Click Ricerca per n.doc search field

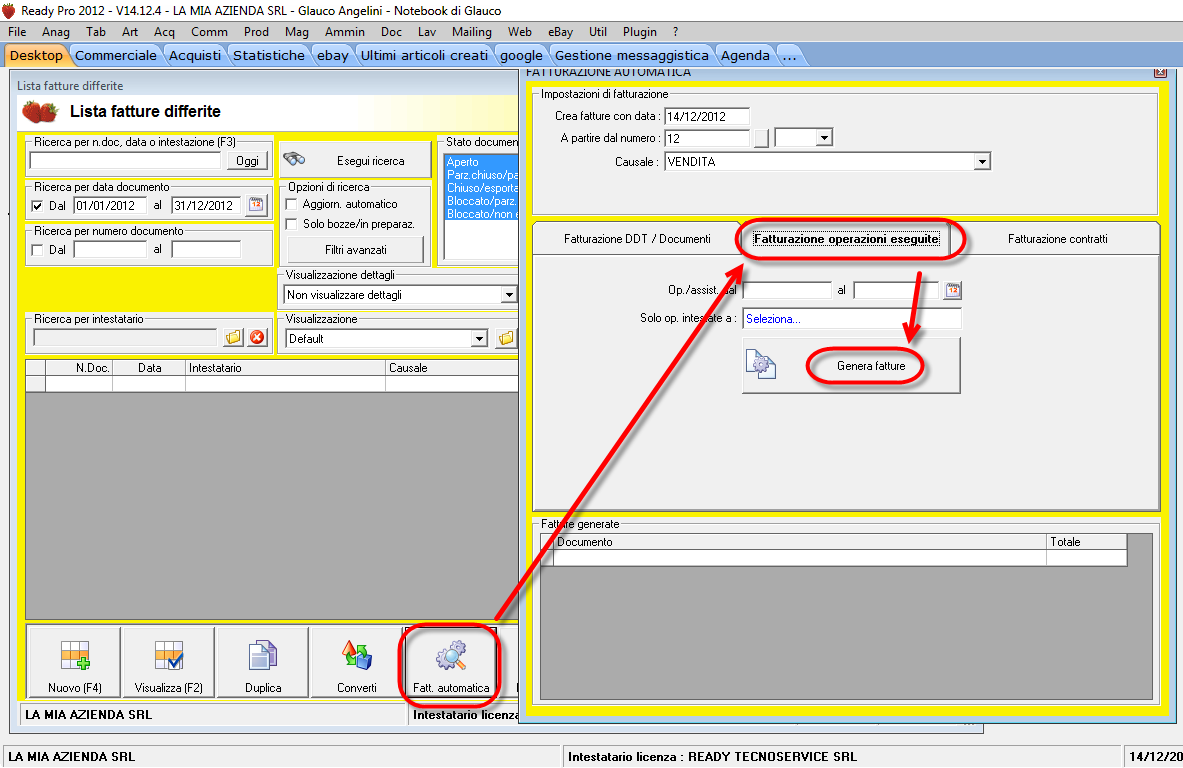click(x=125, y=161)
